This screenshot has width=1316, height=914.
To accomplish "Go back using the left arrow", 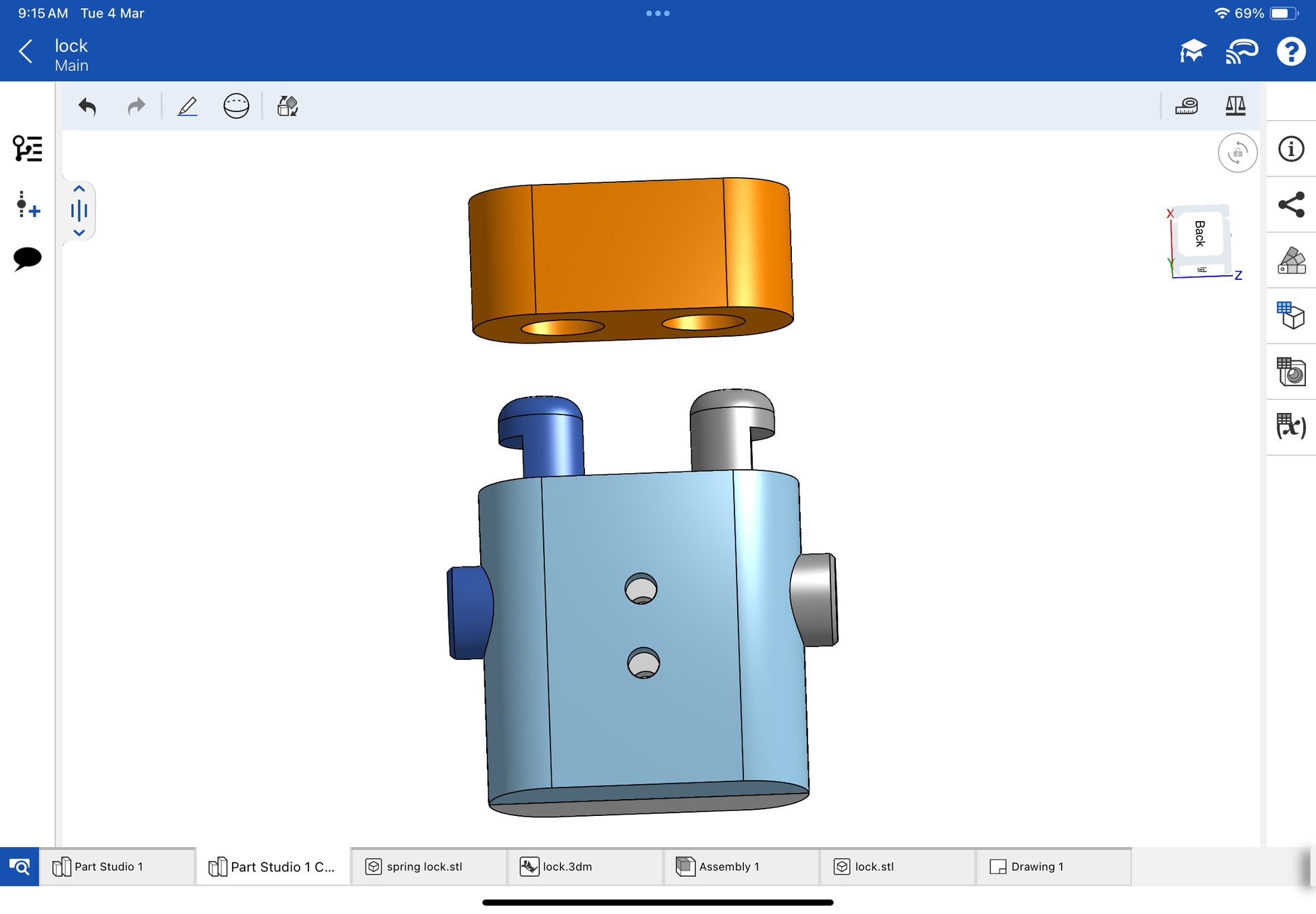I will 26,51.
